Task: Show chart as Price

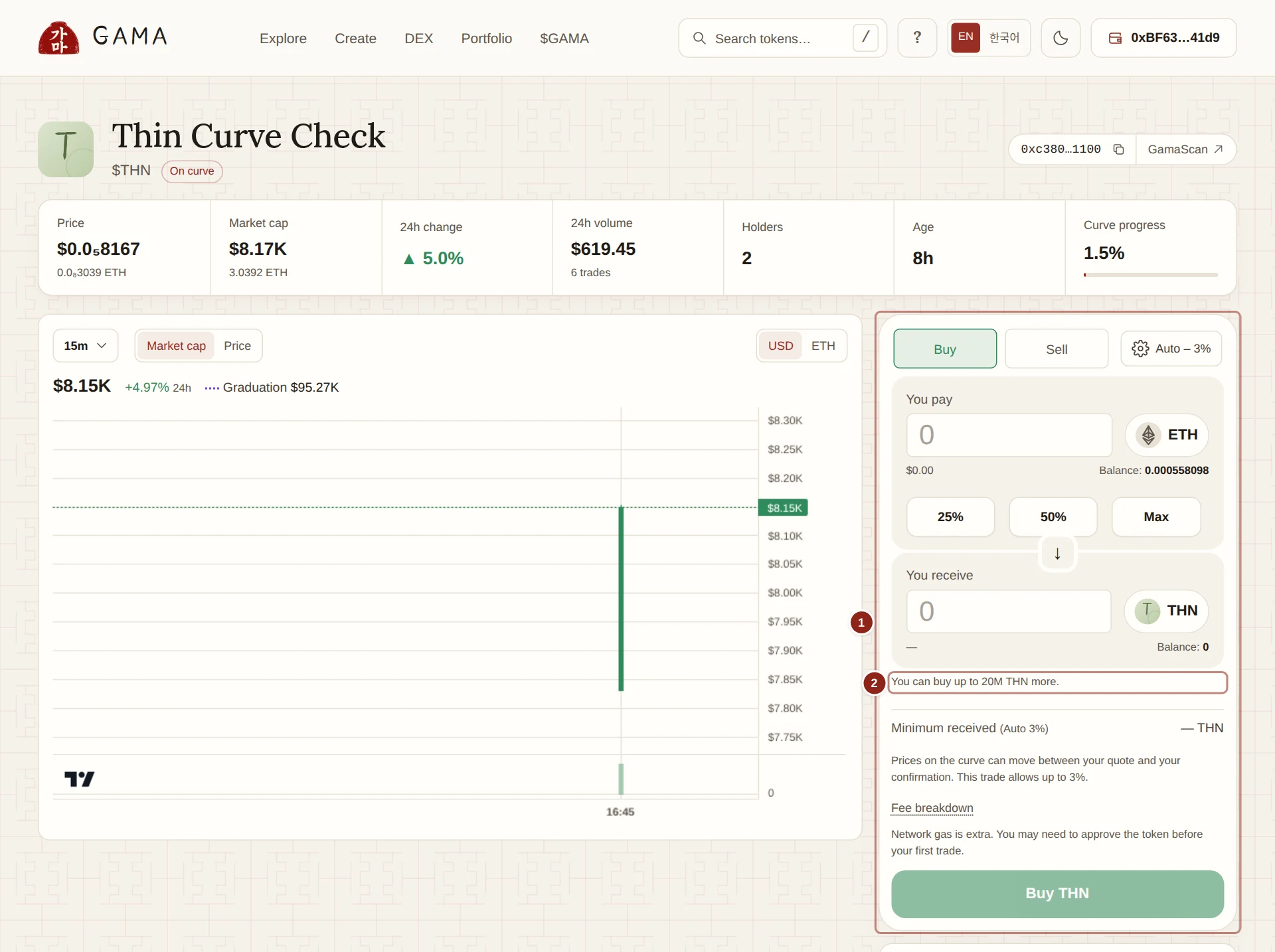Action: pos(237,346)
